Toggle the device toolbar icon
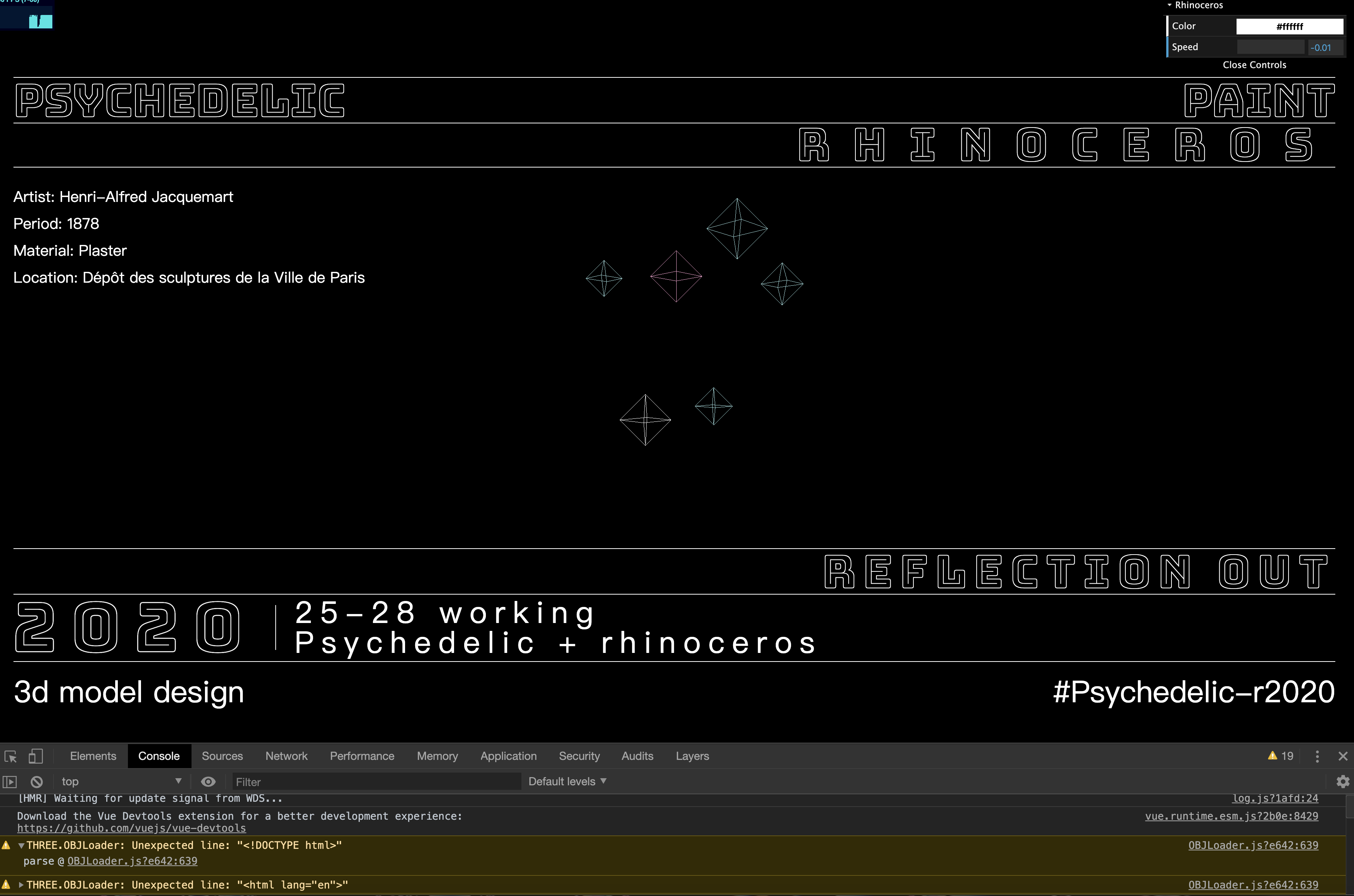The height and width of the screenshot is (896, 1354). tap(36, 756)
